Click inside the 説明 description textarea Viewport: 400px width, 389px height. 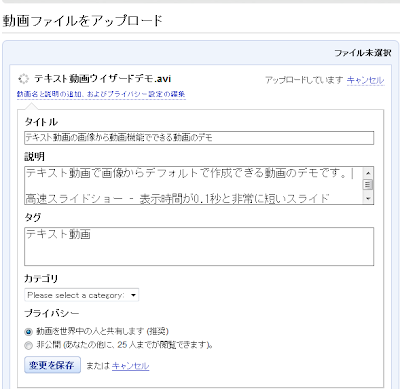pyautogui.click(x=194, y=185)
